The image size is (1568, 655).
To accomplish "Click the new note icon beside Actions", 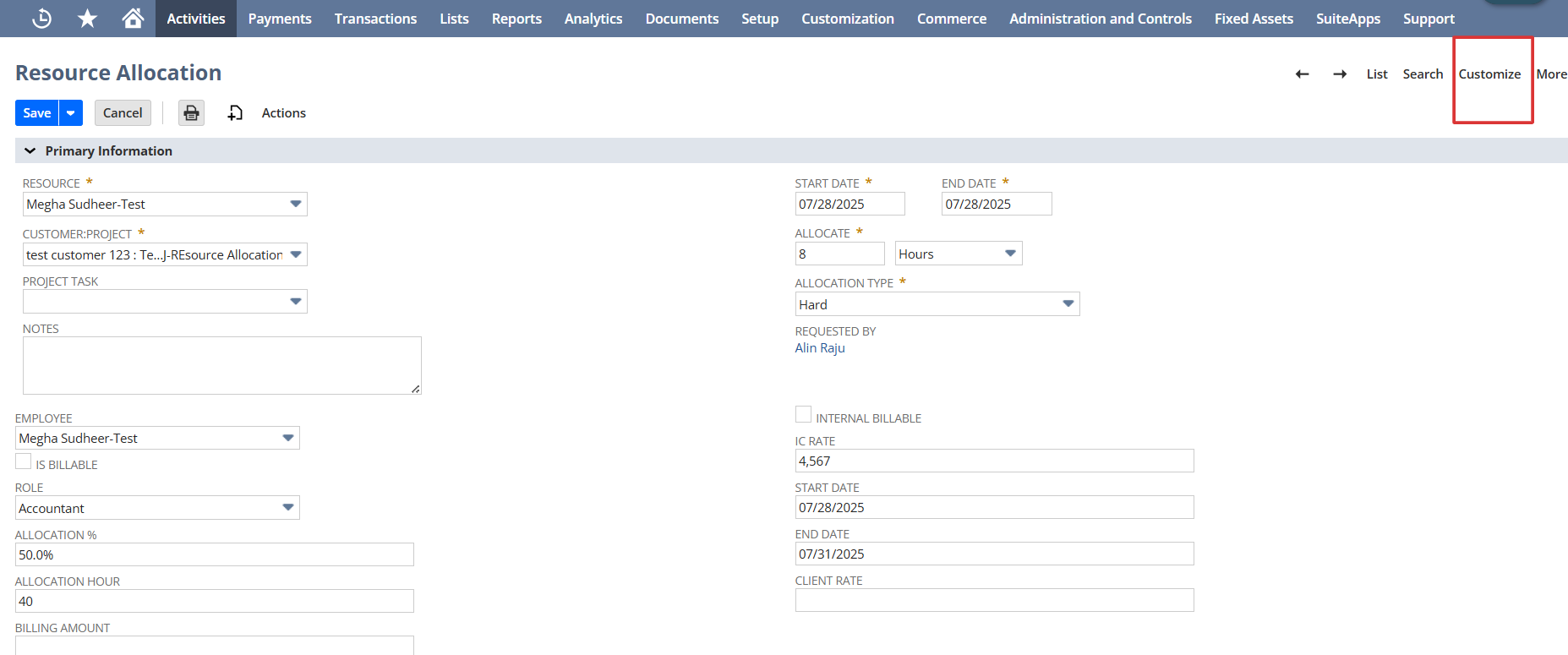I will pos(235,113).
